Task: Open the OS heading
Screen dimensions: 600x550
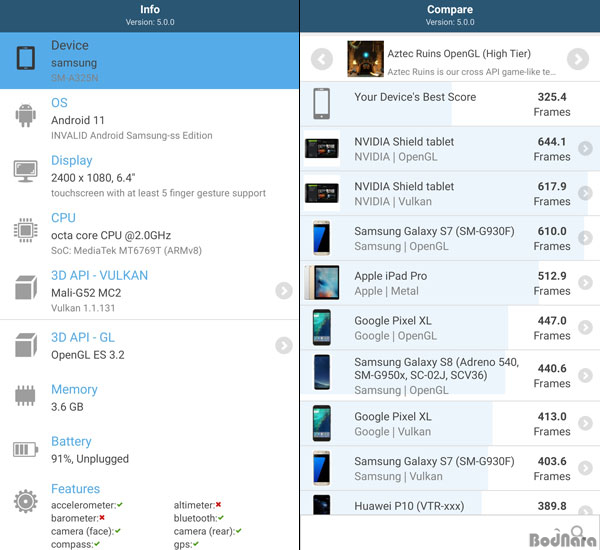Action: (59, 103)
